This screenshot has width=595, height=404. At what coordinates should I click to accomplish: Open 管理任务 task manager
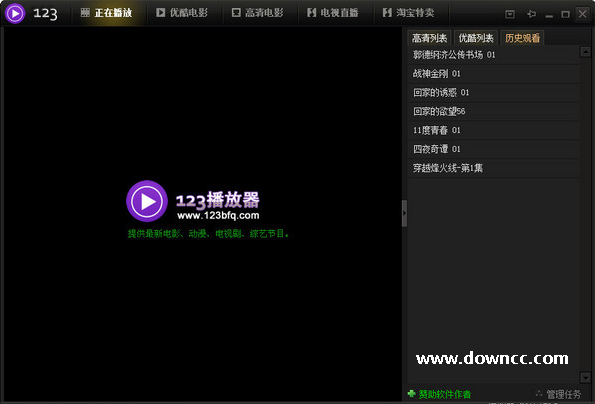[x=559, y=395]
